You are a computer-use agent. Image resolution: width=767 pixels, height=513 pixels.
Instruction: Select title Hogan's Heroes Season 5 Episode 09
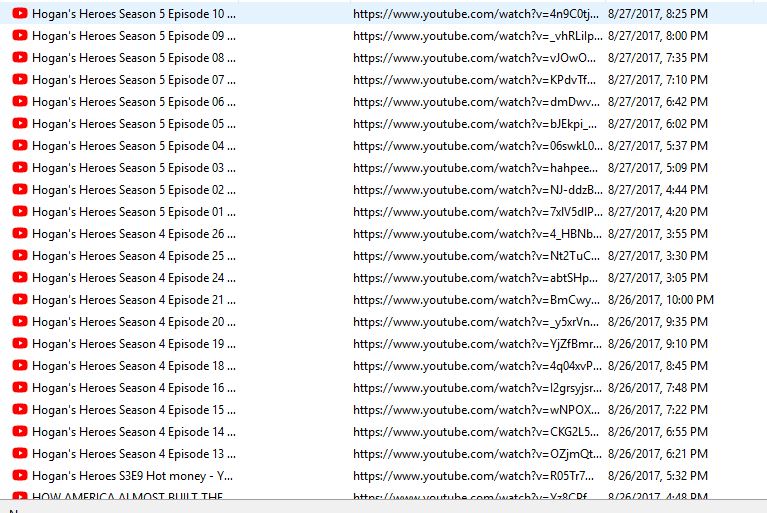[134, 36]
